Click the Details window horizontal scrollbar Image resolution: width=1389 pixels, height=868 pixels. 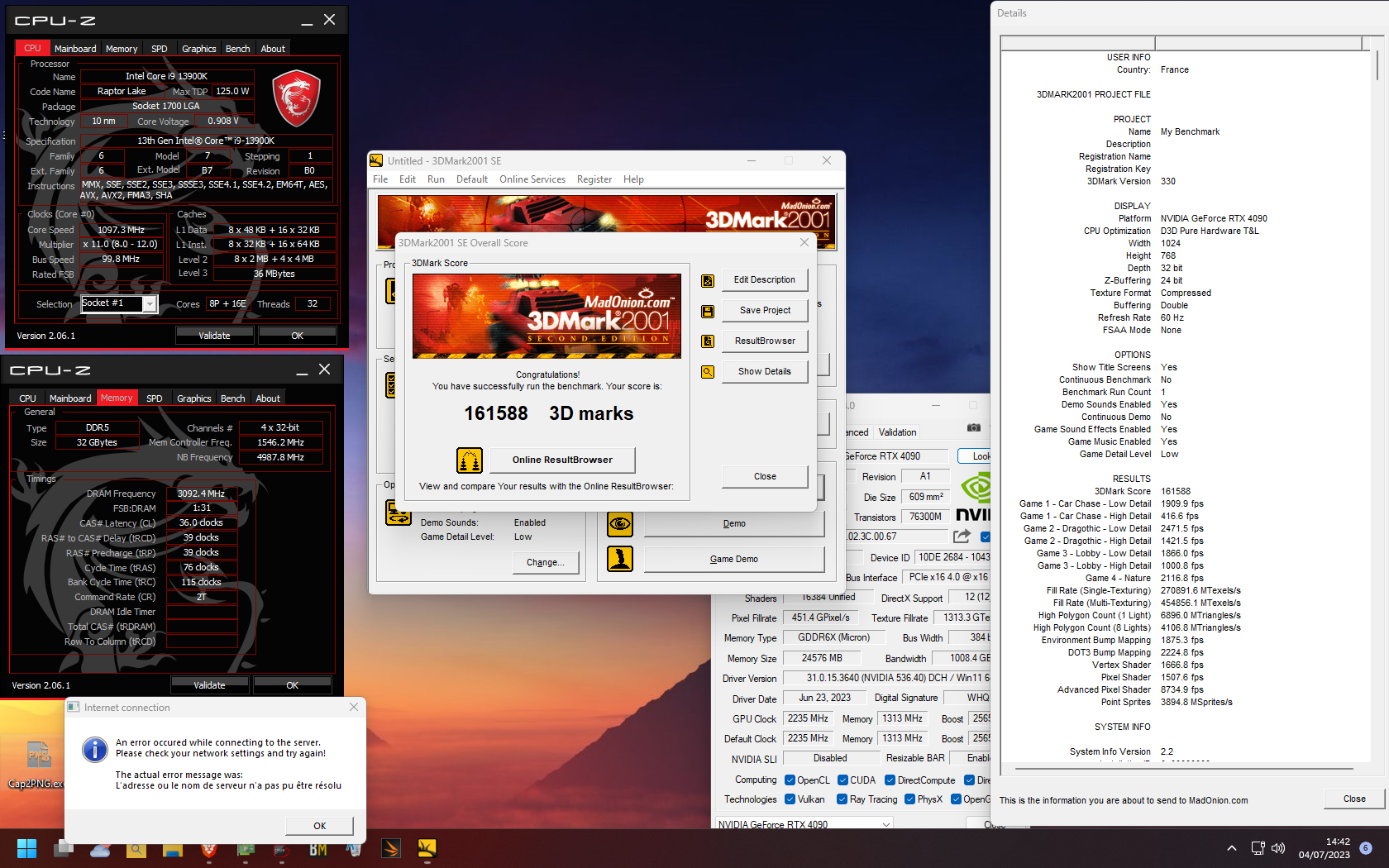click(x=1185, y=769)
